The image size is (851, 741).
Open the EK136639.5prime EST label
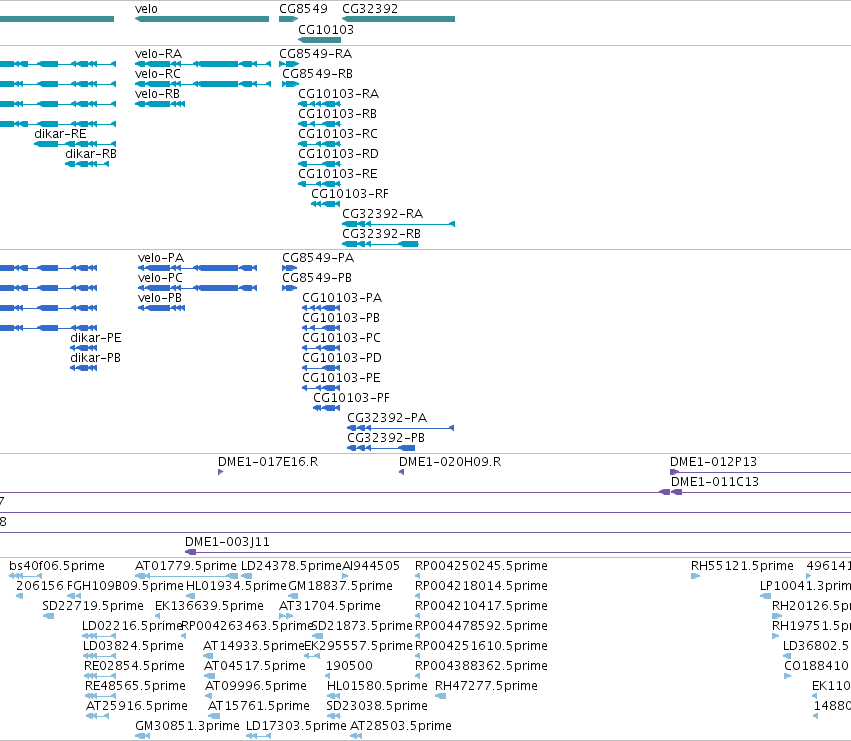(209, 606)
